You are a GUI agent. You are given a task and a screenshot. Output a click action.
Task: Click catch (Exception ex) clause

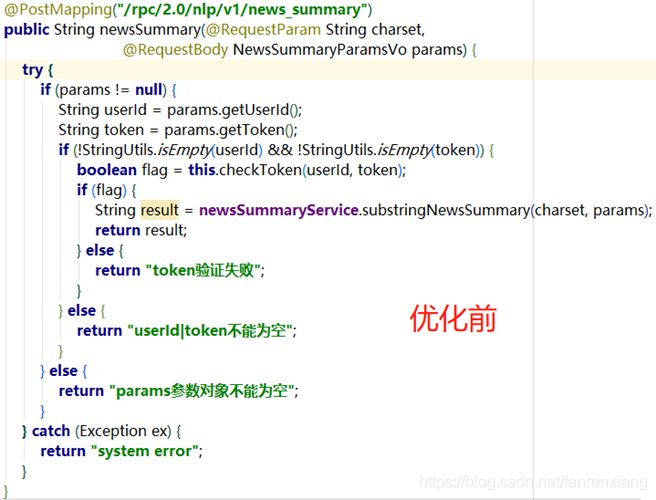[102, 431]
